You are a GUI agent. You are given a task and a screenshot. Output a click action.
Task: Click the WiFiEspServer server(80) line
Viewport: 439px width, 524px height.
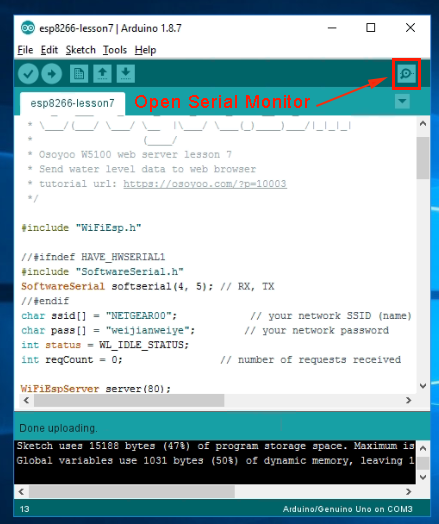(x=96, y=389)
